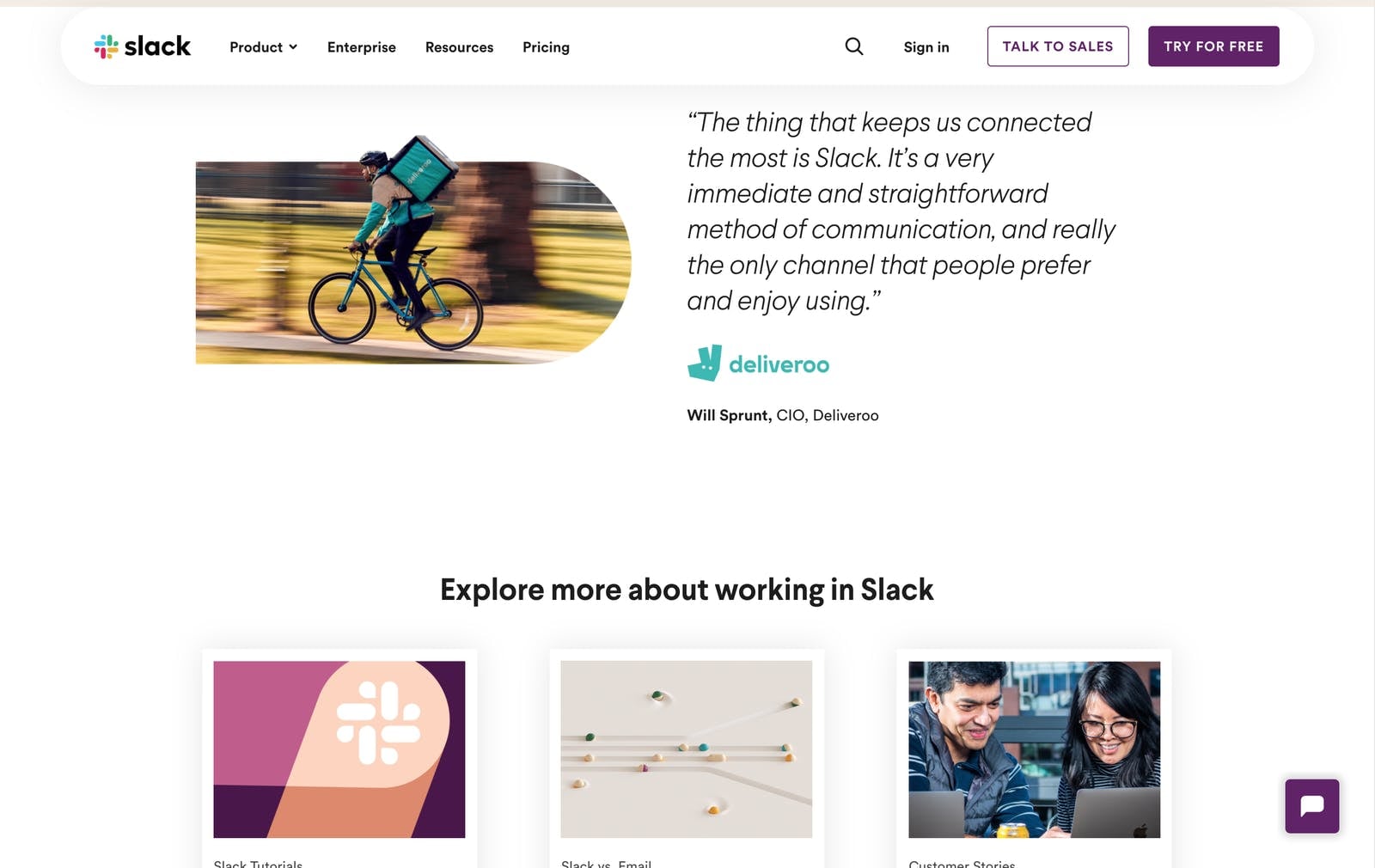Click the Deliveroo wordmark text

click(x=779, y=365)
